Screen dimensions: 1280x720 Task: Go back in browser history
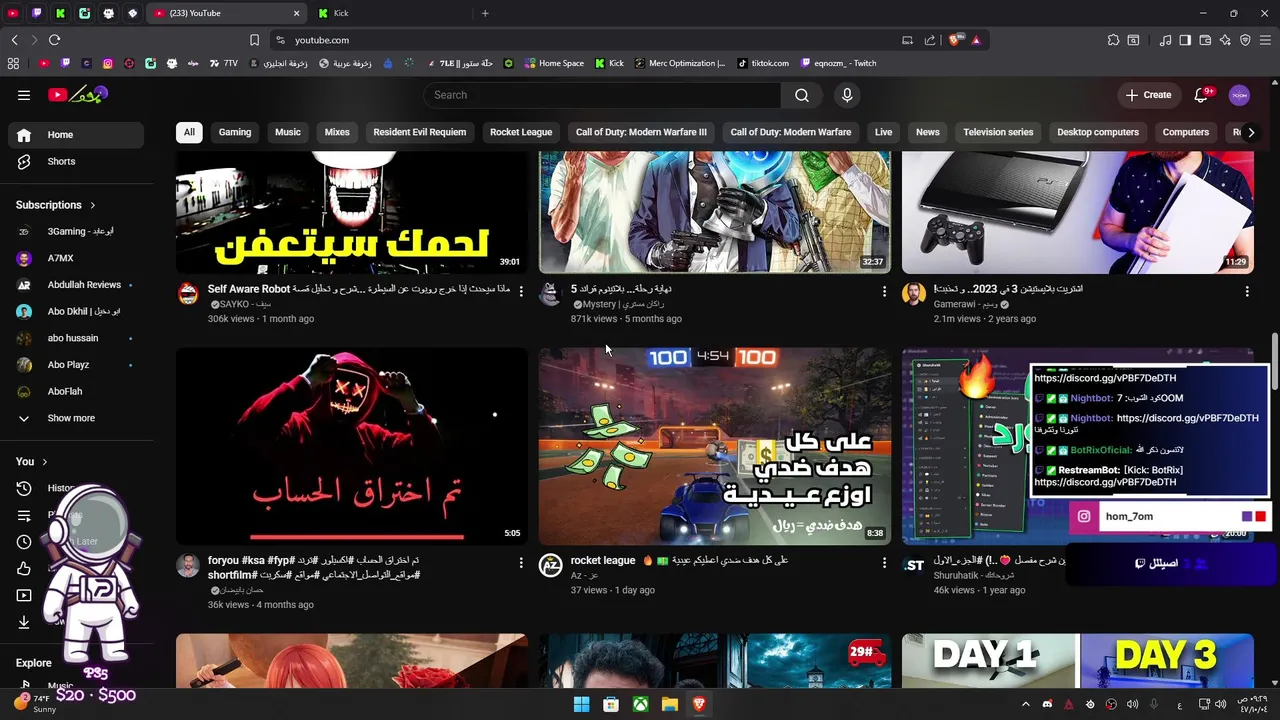point(14,40)
